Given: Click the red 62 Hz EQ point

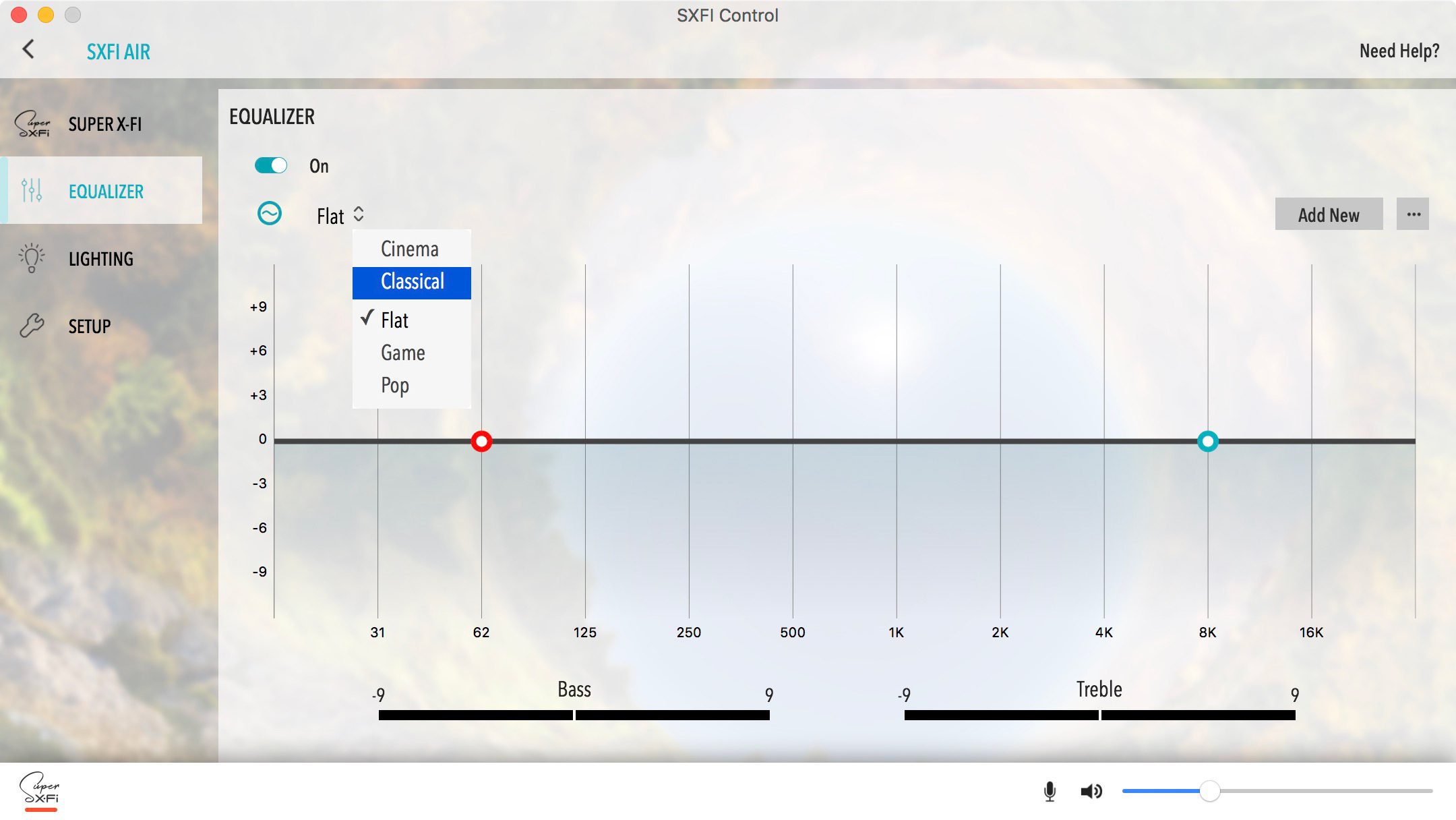Looking at the screenshot, I should (x=481, y=442).
